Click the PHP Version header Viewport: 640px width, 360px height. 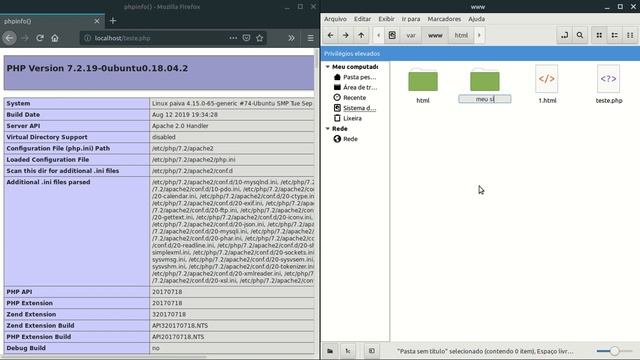pos(97,68)
